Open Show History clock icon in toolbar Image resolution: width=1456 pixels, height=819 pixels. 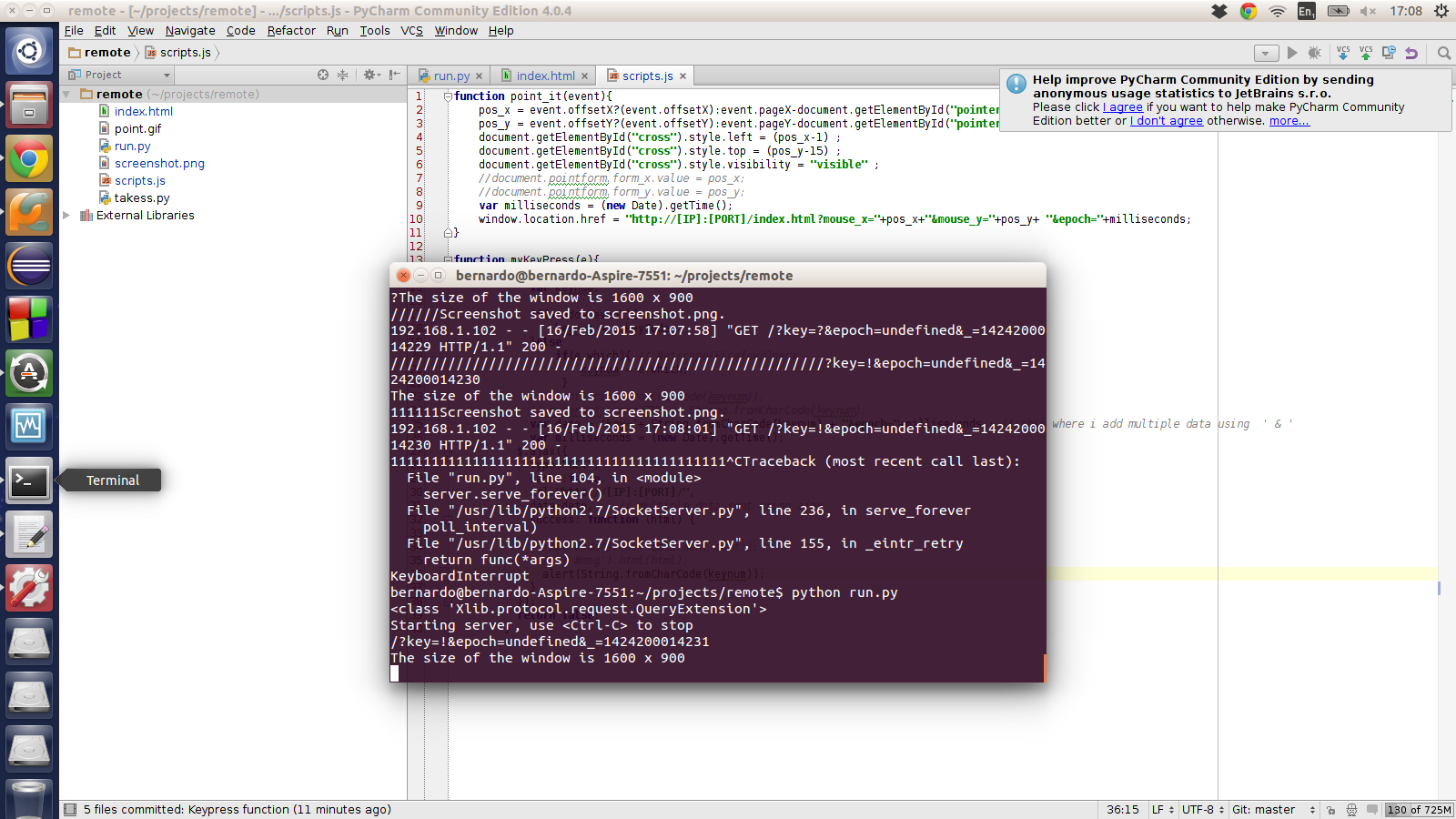click(x=1389, y=53)
